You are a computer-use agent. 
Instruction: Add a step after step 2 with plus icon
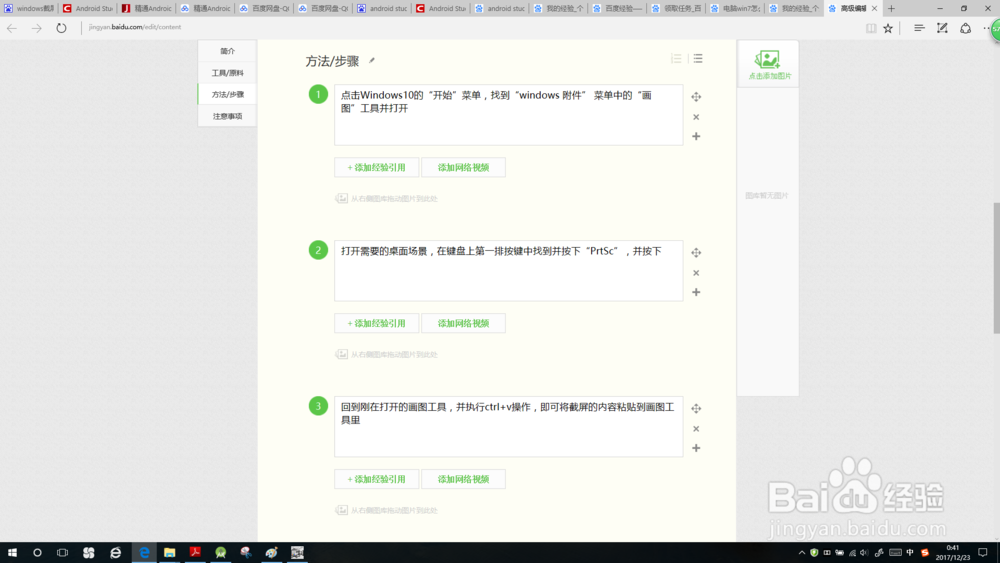click(696, 292)
